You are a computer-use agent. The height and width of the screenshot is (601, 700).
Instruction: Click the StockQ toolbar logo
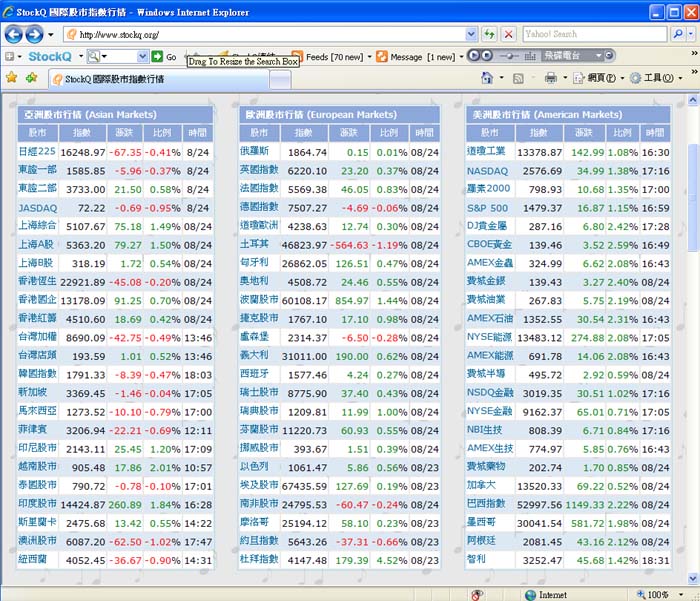(x=50, y=57)
